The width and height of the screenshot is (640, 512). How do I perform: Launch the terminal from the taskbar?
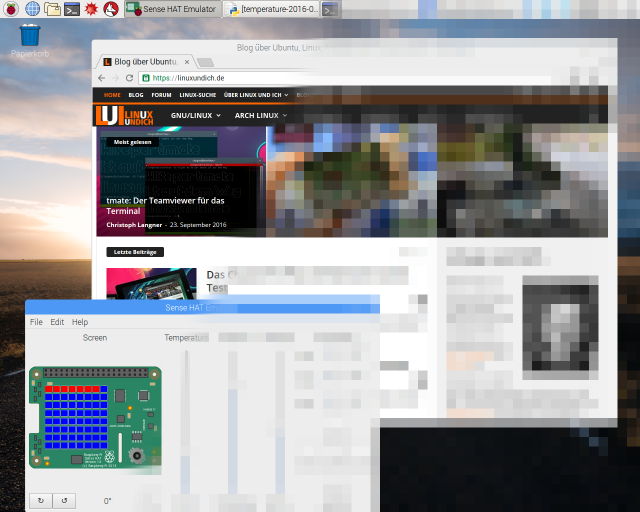pyautogui.click(x=72, y=9)
